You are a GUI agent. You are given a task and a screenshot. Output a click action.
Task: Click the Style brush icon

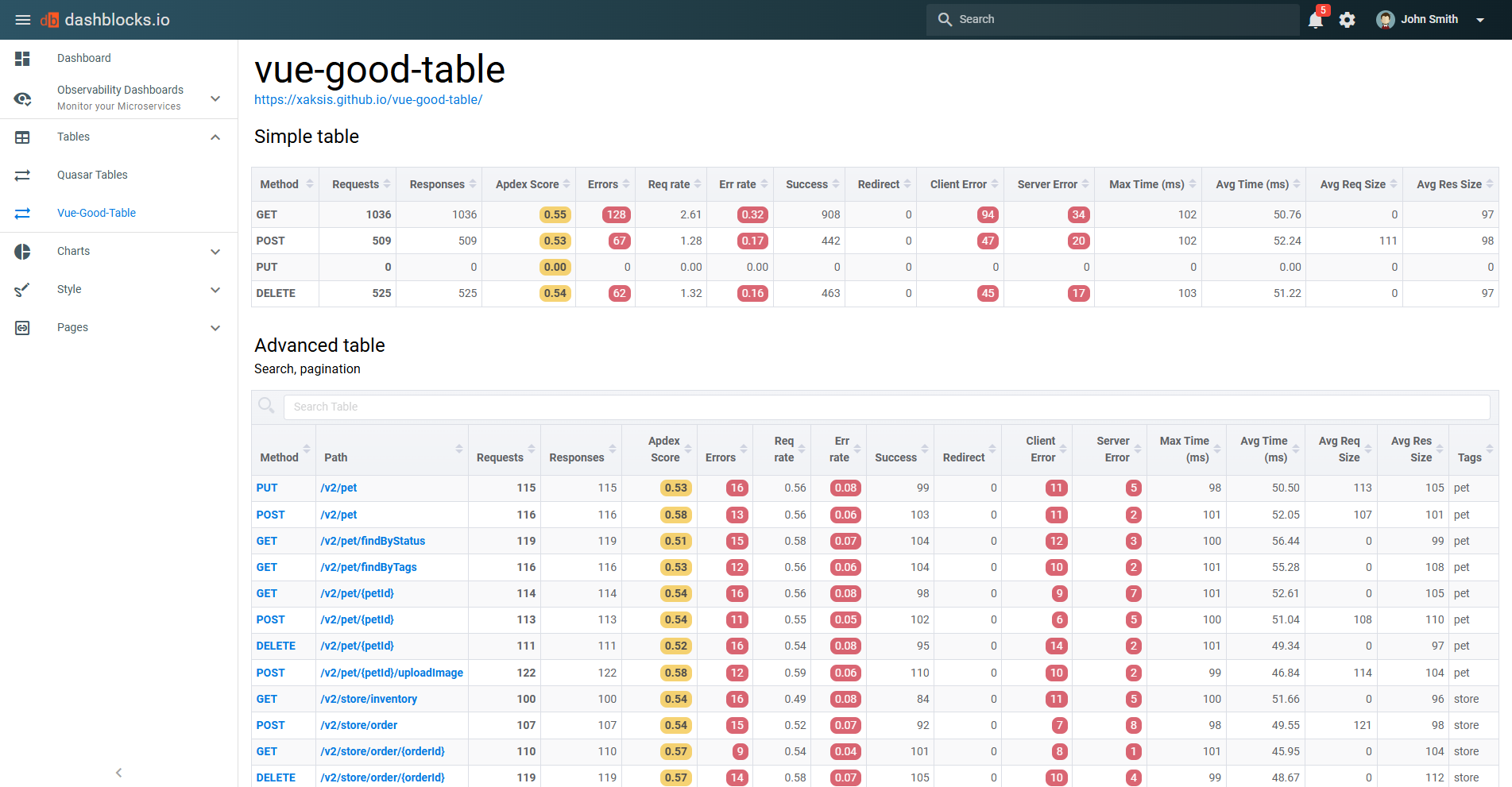pos(22,290)
